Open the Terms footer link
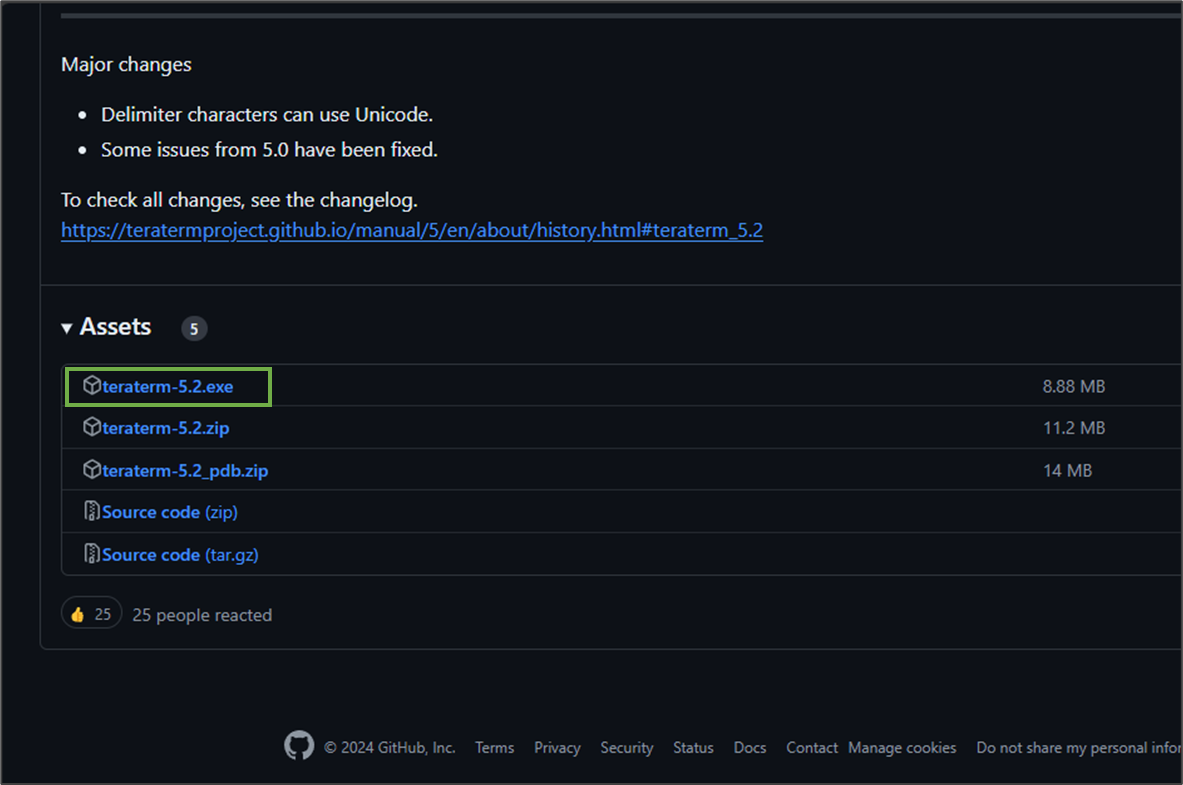 [x=494, y=747]
